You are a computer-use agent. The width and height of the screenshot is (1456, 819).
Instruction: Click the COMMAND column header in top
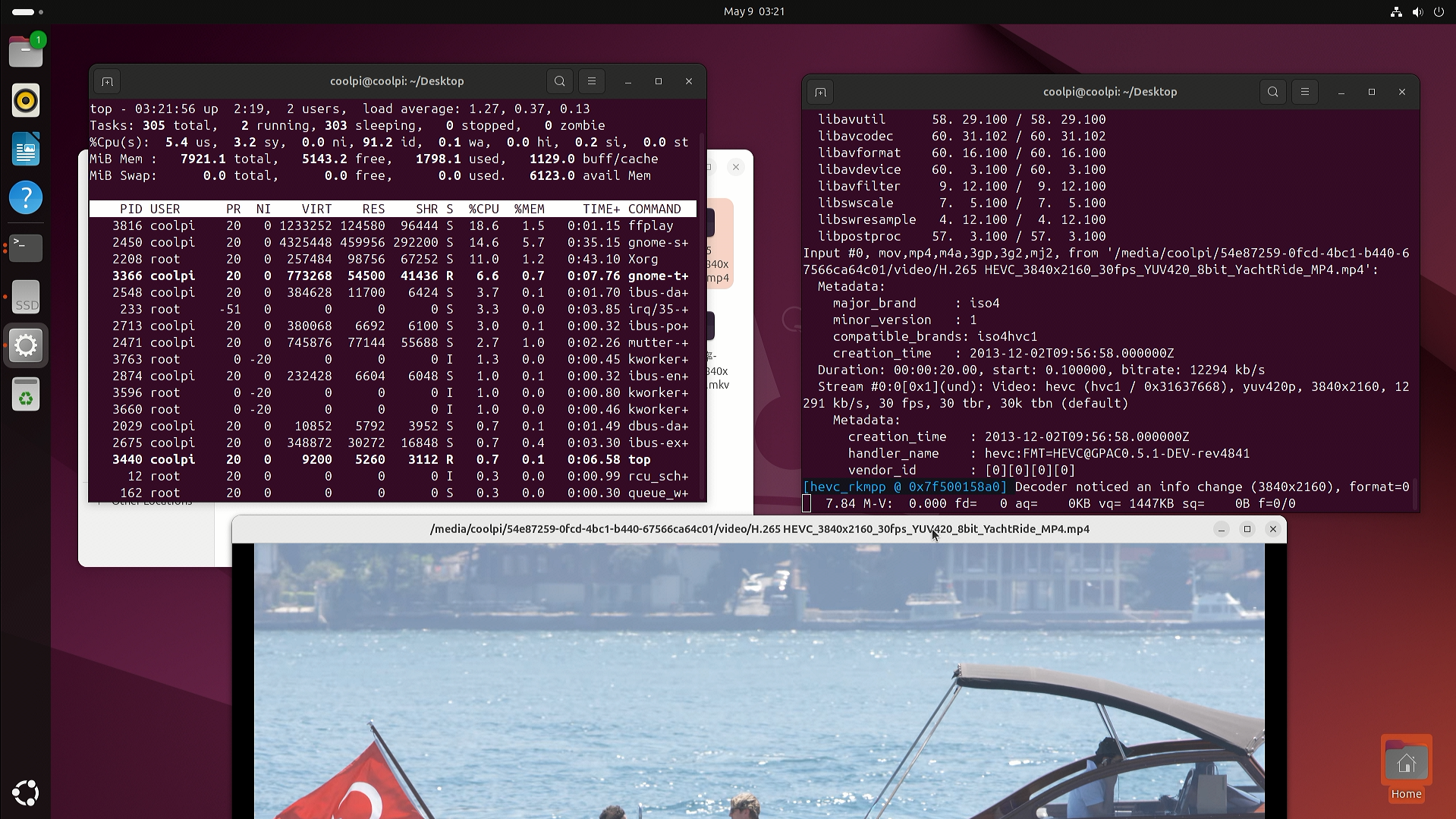[x=654, y=209]
